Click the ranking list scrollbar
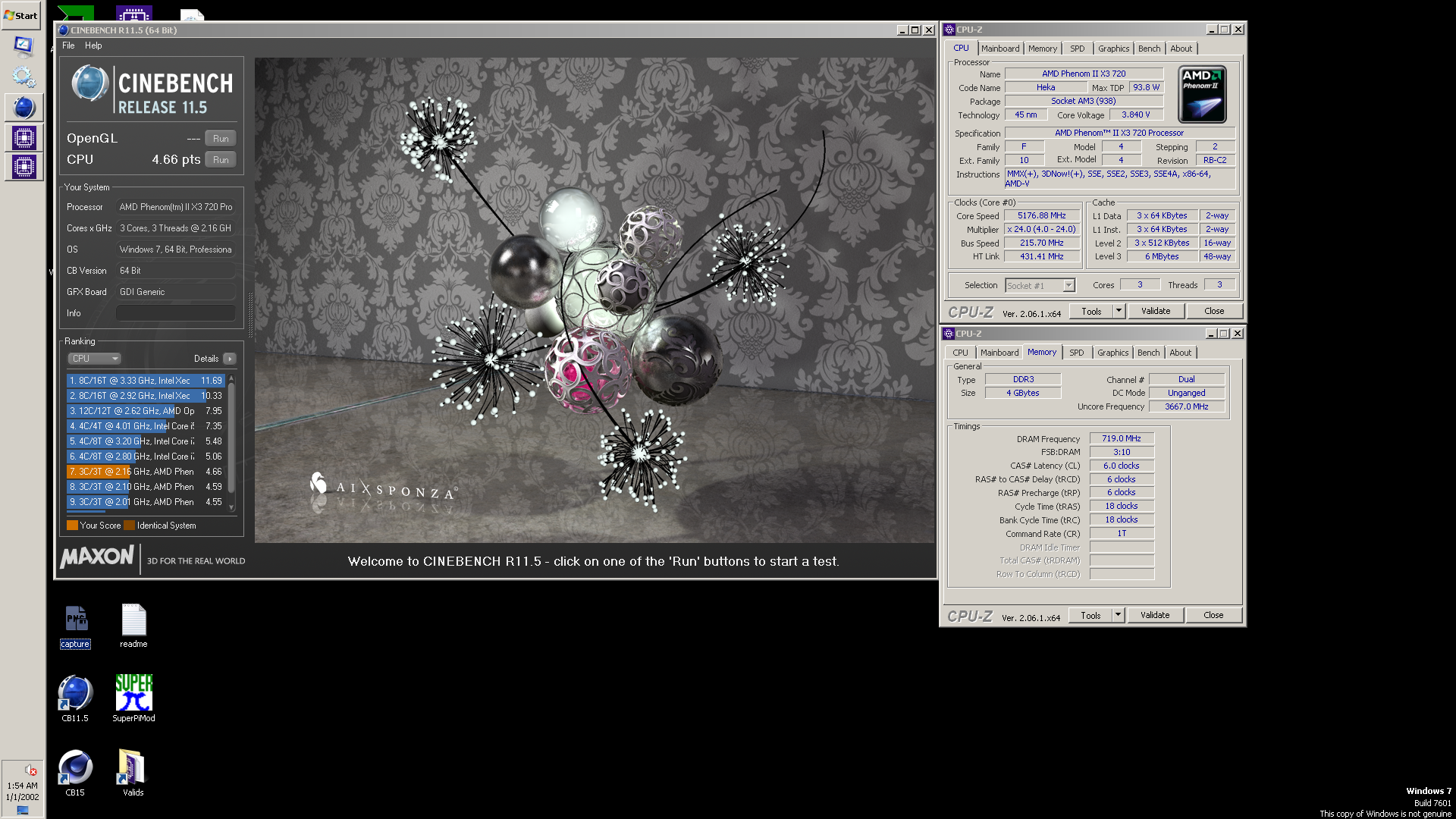This screenshot has height=819, width=1456. click(231, 438)
